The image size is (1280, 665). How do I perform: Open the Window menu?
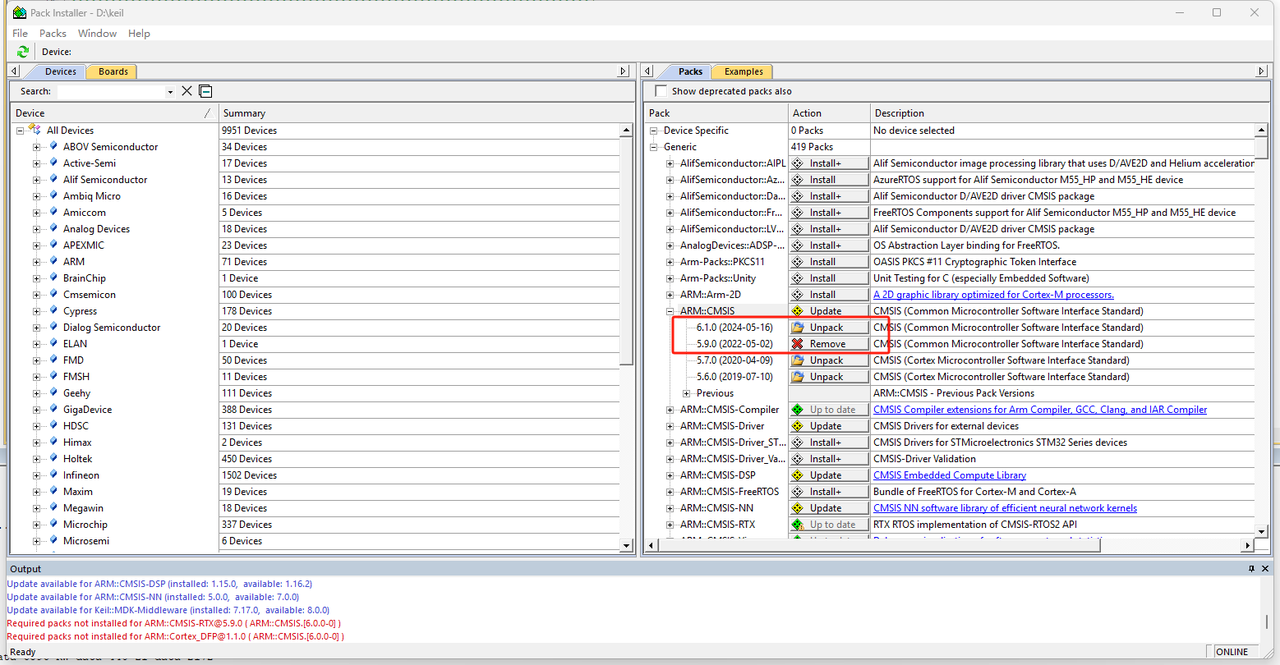point(97,33)
